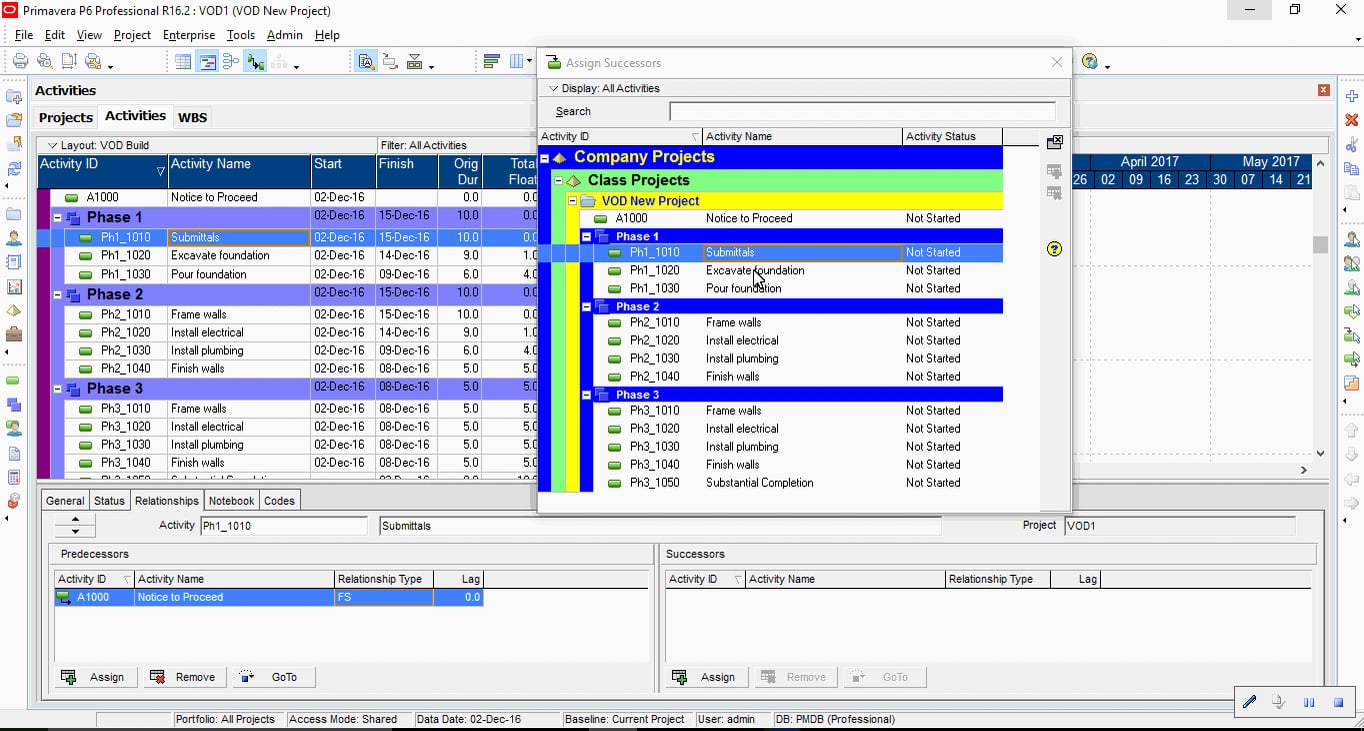Click the previous/next activity stepper
This screenshot has height=731, width=1364.
click(x=75, y=526)
